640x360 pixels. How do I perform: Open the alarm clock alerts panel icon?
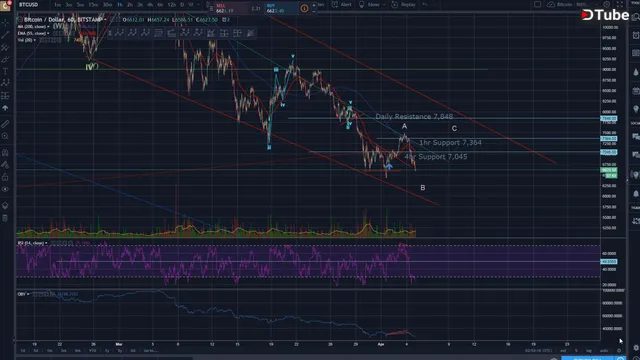636,36
